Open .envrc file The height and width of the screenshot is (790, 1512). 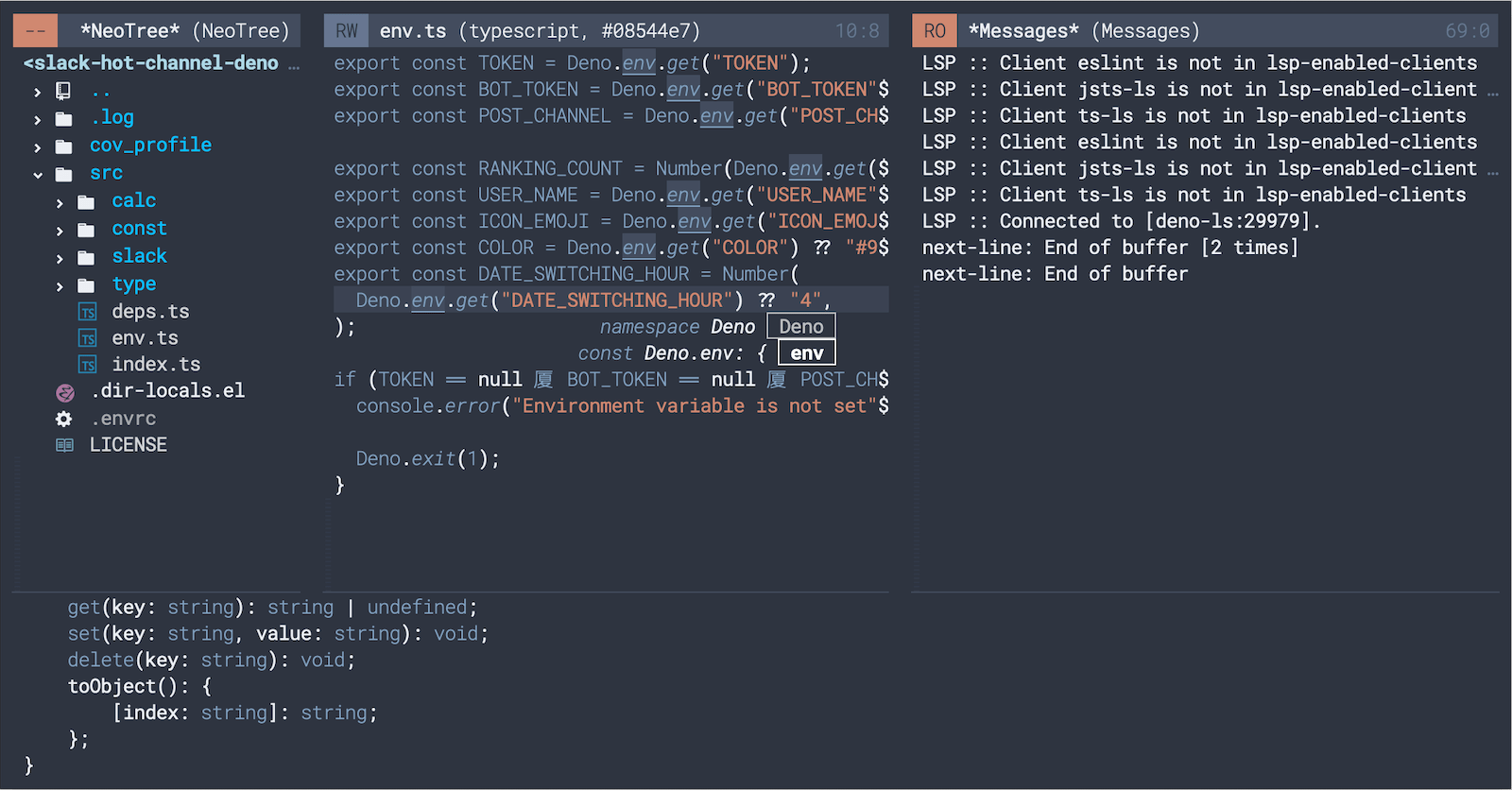tap(123, 418)
